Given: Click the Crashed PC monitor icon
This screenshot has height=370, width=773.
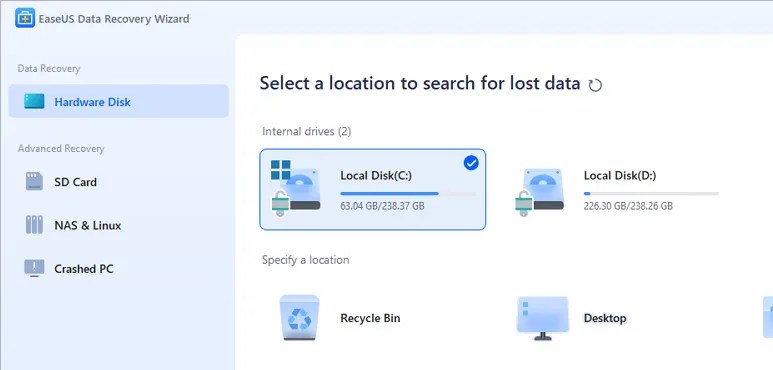Looking at the screenshot, I should 34,269.
